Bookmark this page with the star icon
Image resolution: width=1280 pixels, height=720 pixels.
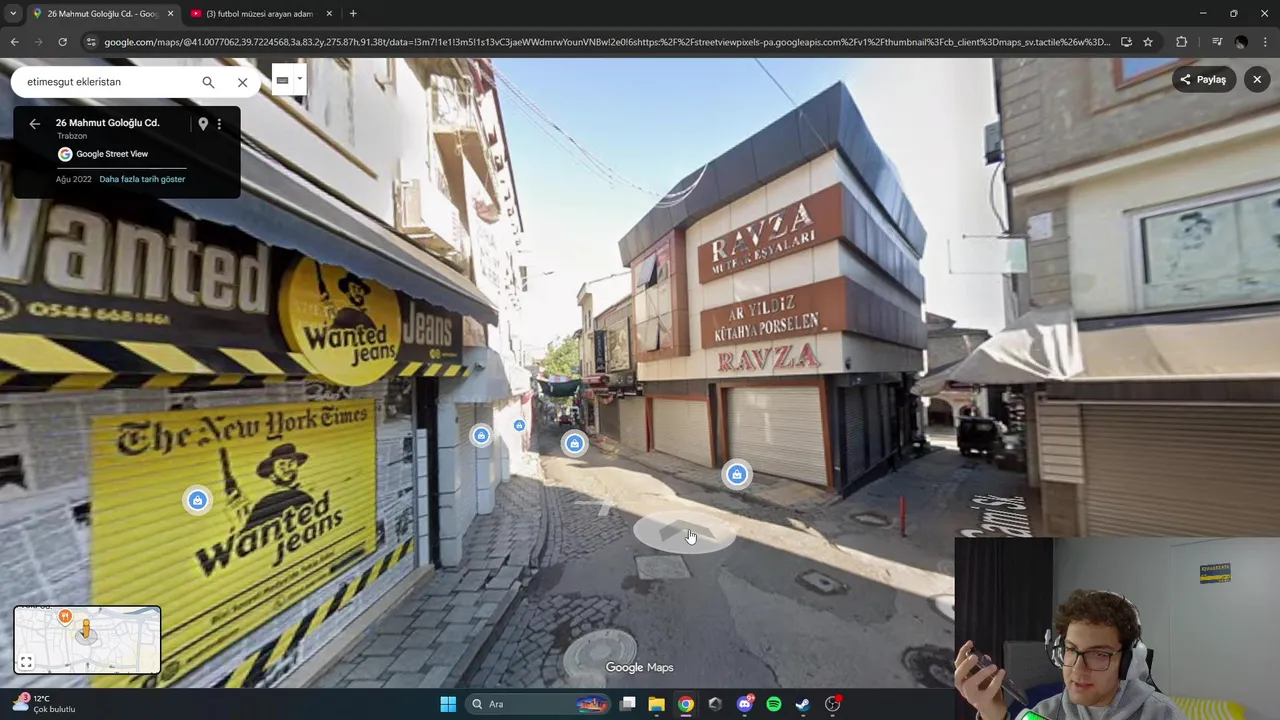tap(1148, 42)
